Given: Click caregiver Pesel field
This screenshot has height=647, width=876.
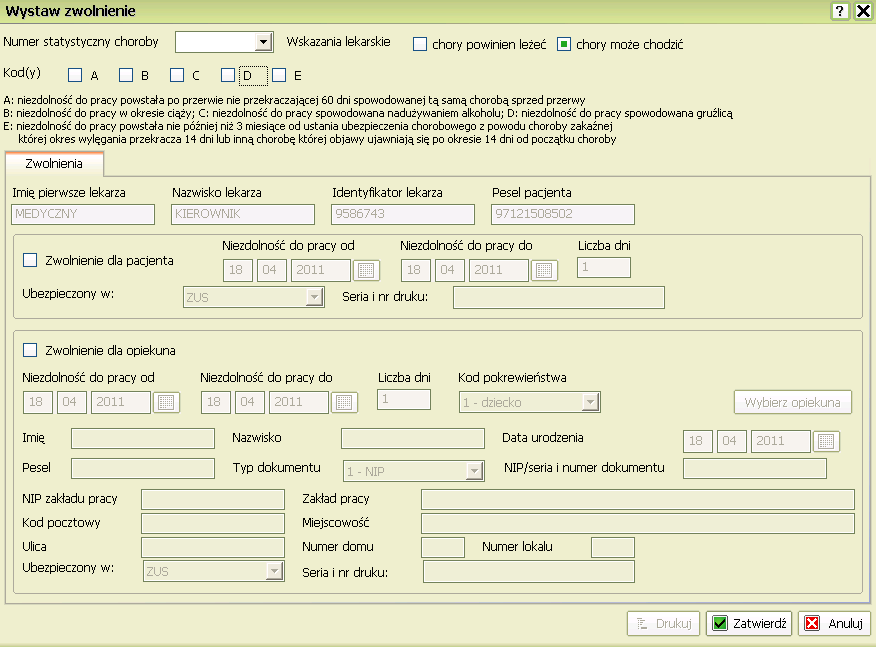Looking at the screenshot, I should [x=143, y=469].
